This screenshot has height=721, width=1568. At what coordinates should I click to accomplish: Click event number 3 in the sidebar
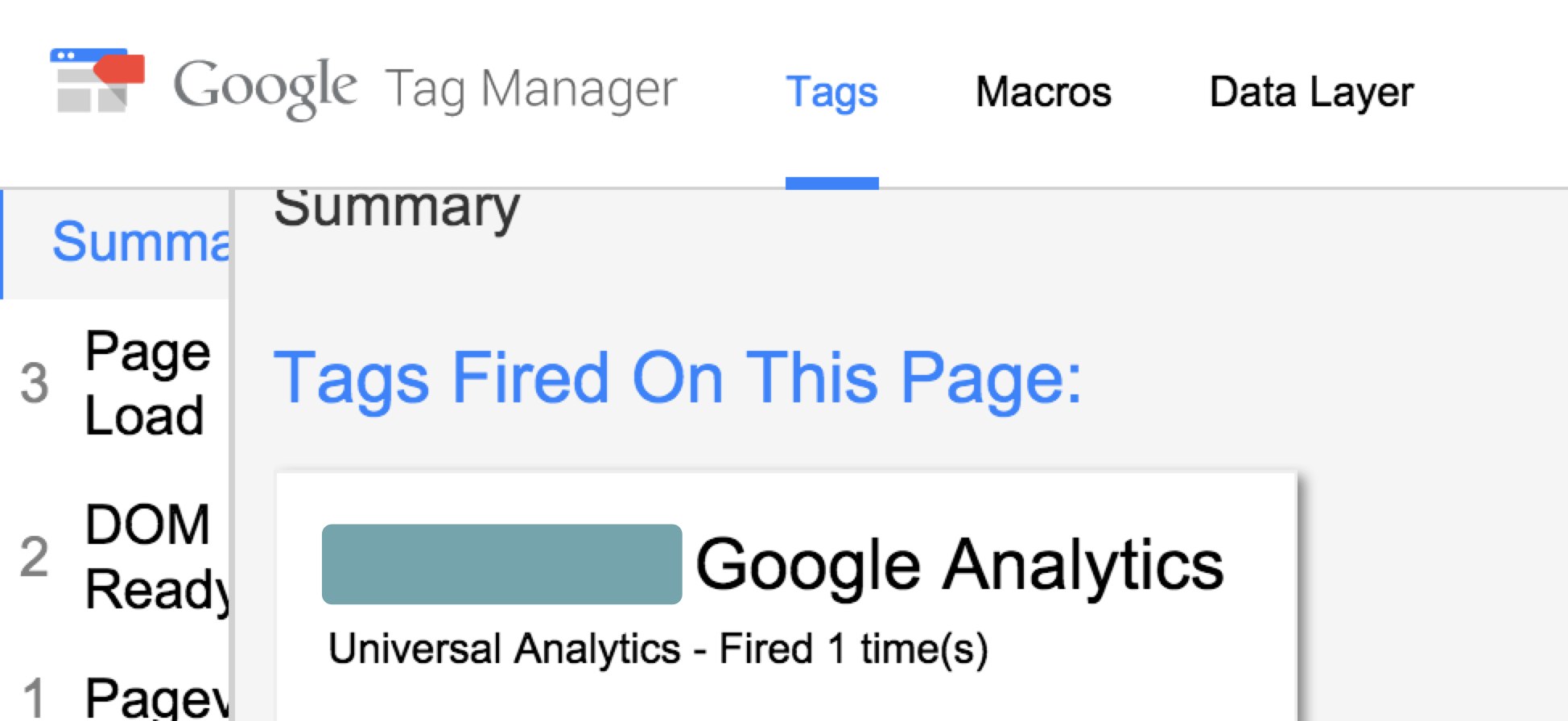[35, 383]
